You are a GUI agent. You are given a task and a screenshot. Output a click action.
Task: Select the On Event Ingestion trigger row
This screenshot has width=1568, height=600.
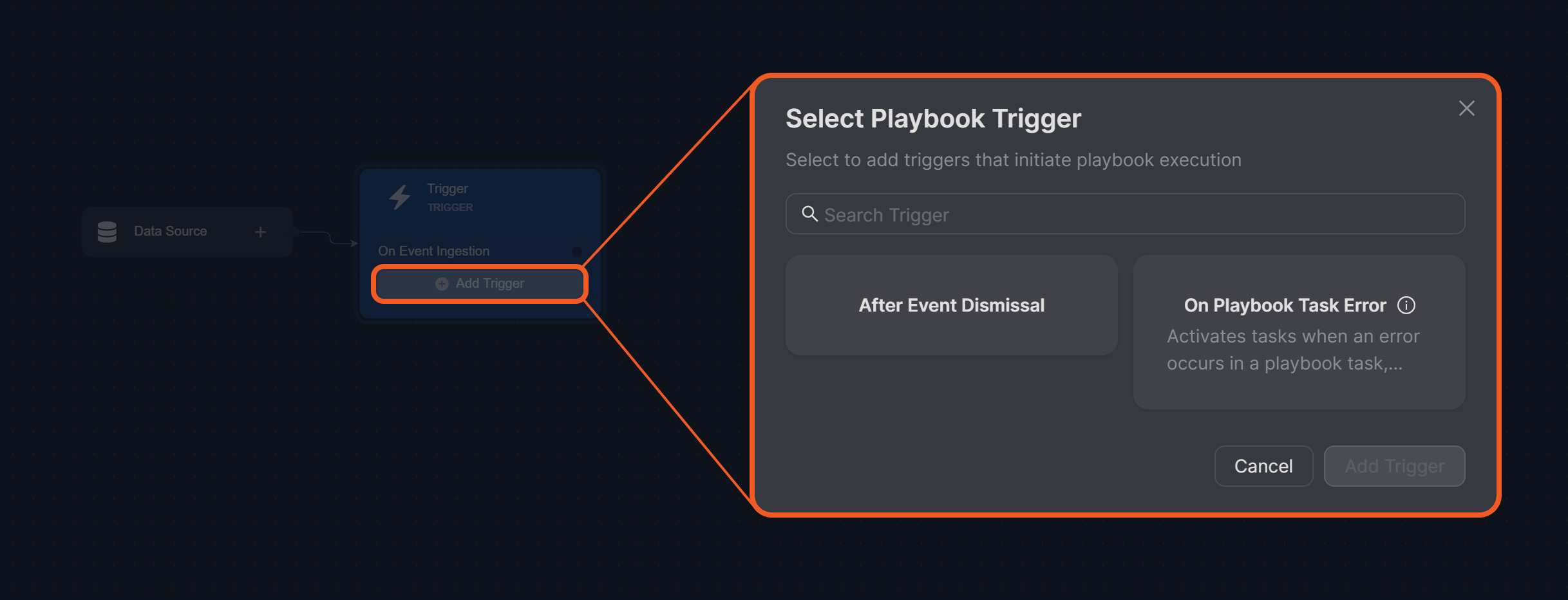point(433,251)
